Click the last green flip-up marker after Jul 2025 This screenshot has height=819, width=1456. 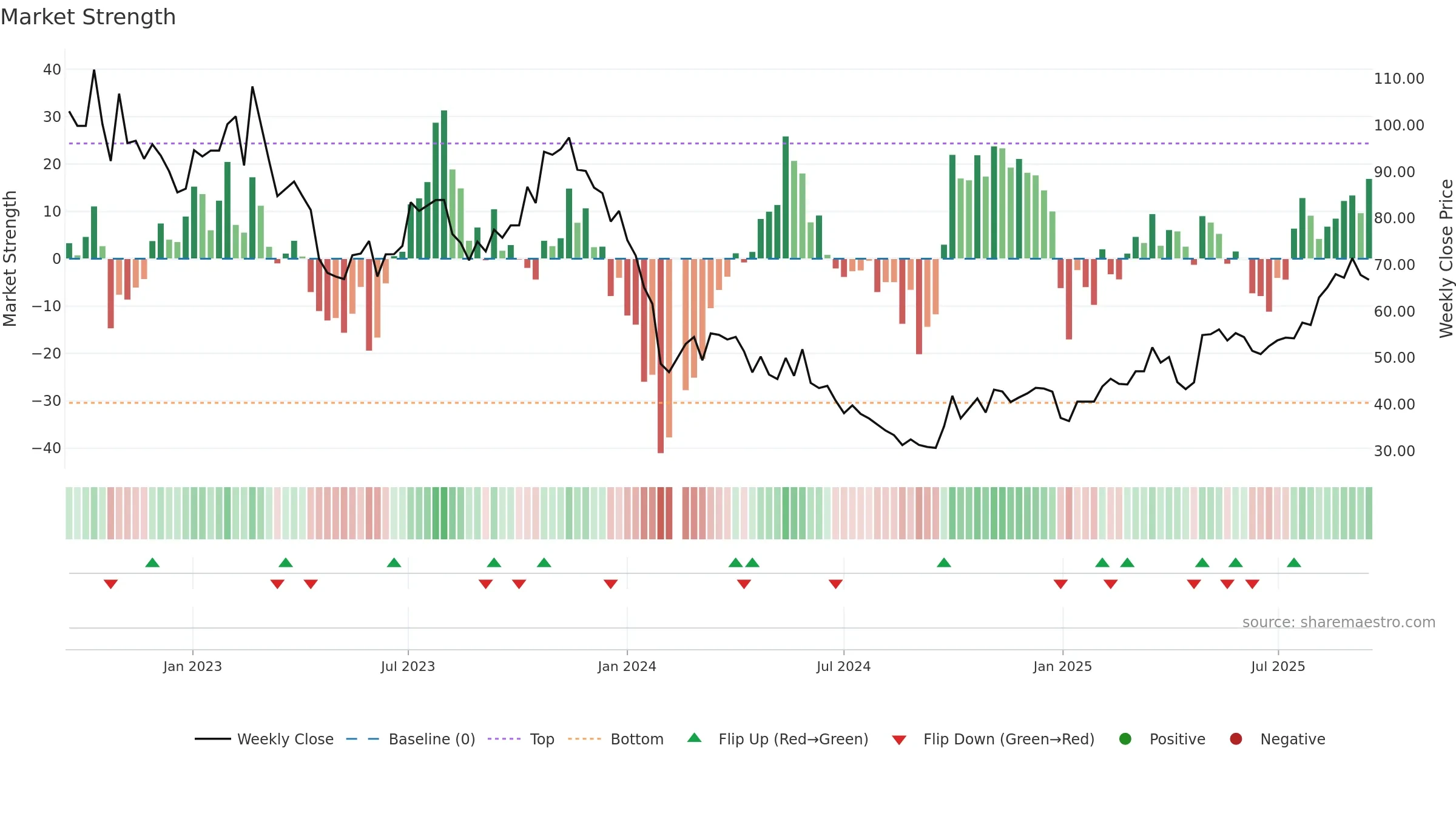click(1294, 562)
